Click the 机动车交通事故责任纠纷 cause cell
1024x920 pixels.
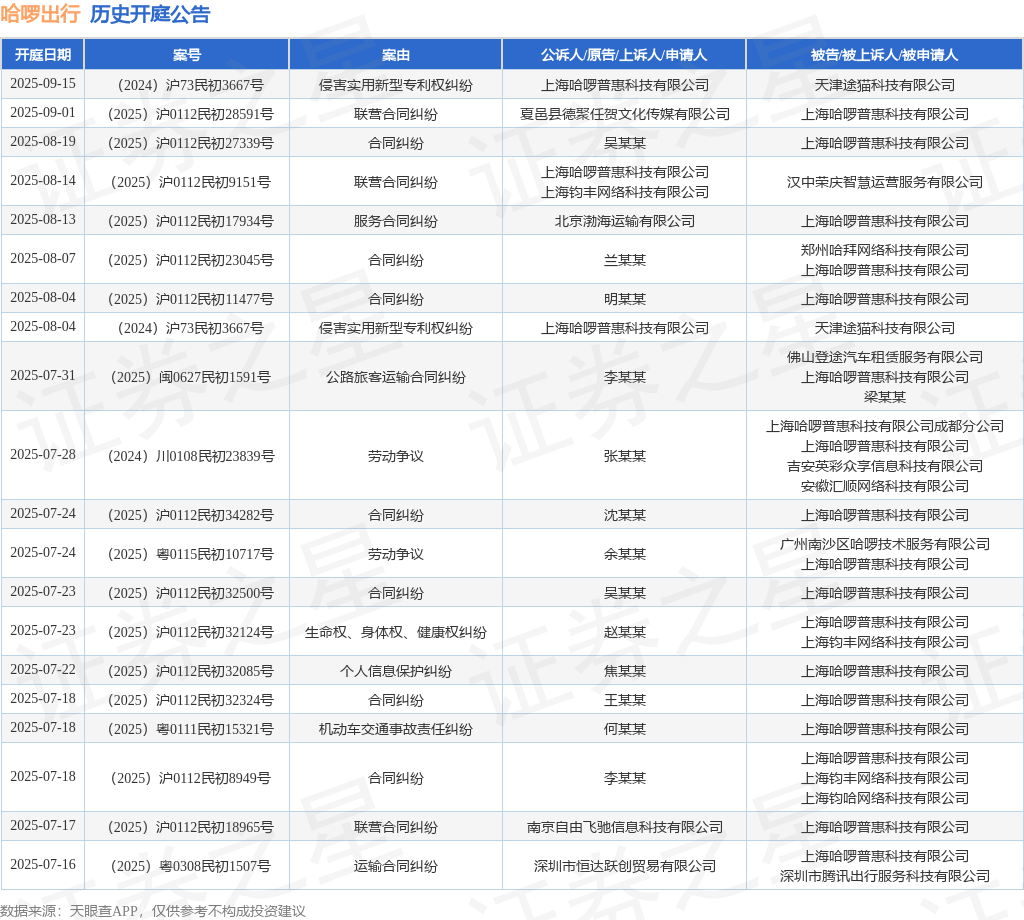[396, 729]
